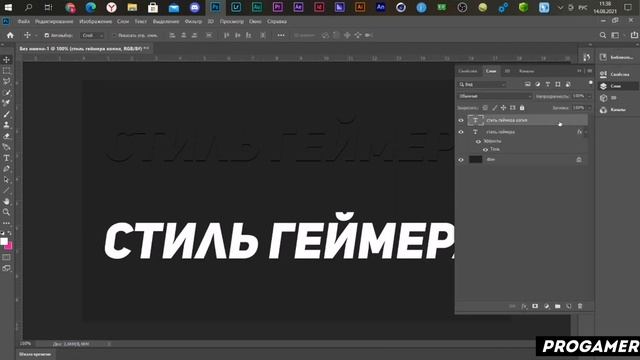Filter layers by shape layer icon
This screenshot has width=640, height=360.
click(558, 84)
